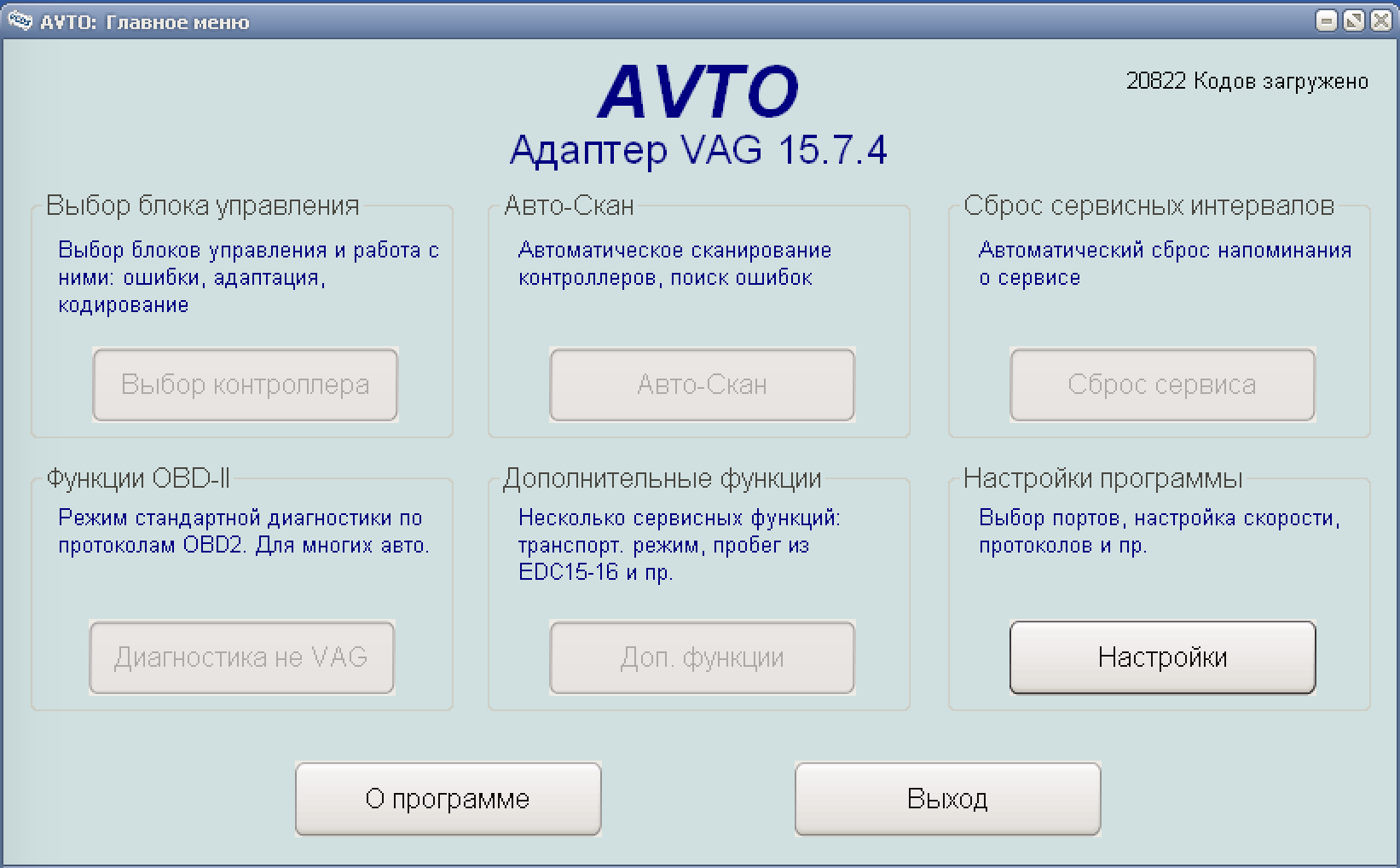The height and width of the screenshot is (868, 1400).
Task: Click description 'Автоматическое сканирование контроллеров, поиск ошибок'
Action: 674,263
